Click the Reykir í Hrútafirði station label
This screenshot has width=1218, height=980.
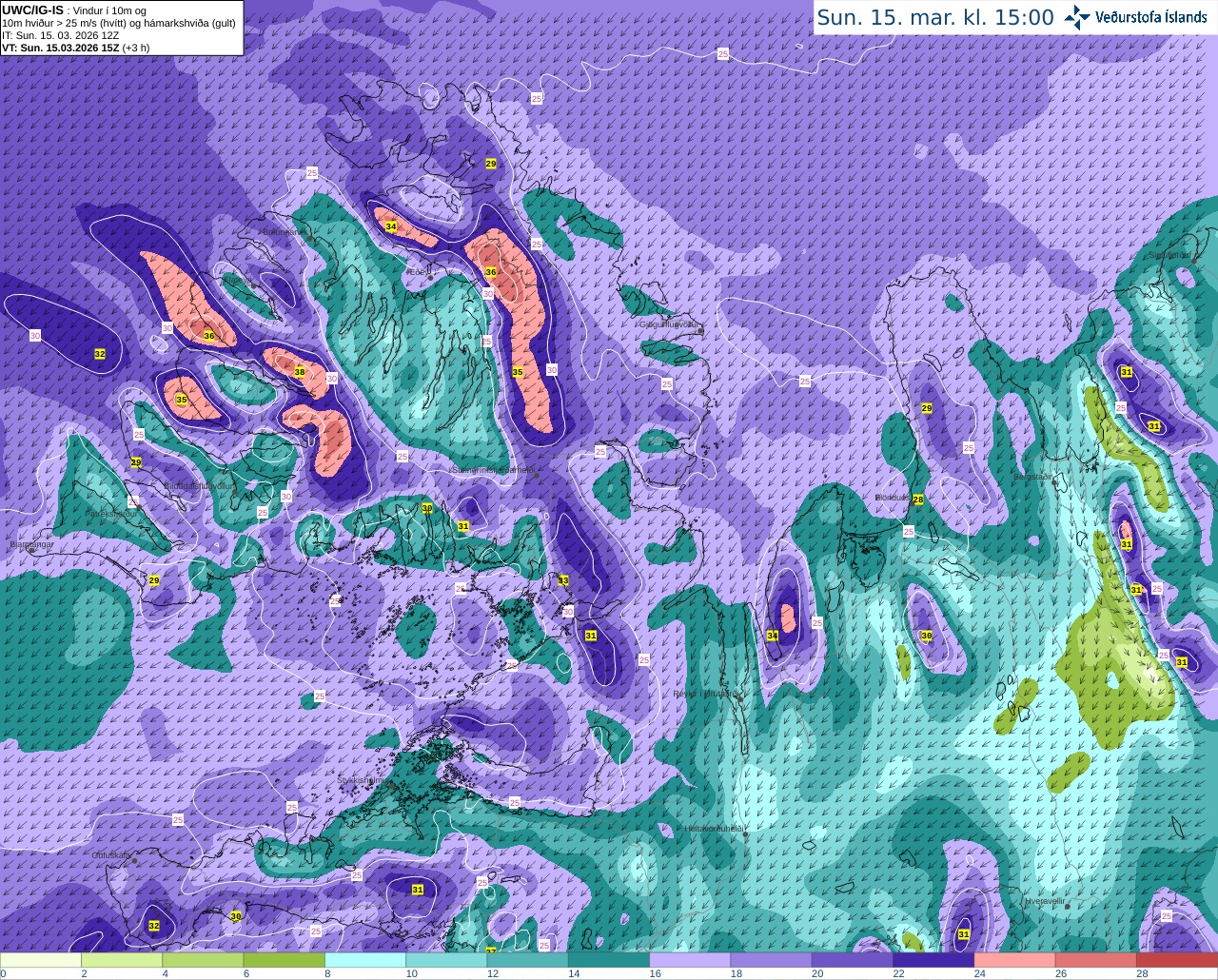[x=706, y=693]
